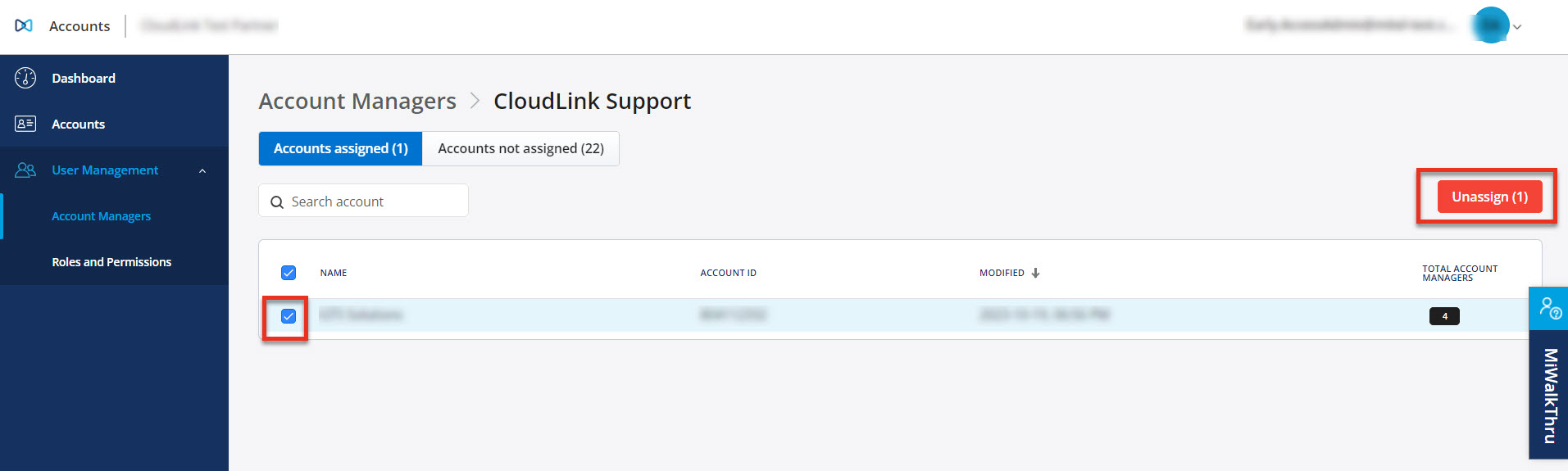Click the user avatar in header
The image size is (1568, 471).
click(1491, 25)
